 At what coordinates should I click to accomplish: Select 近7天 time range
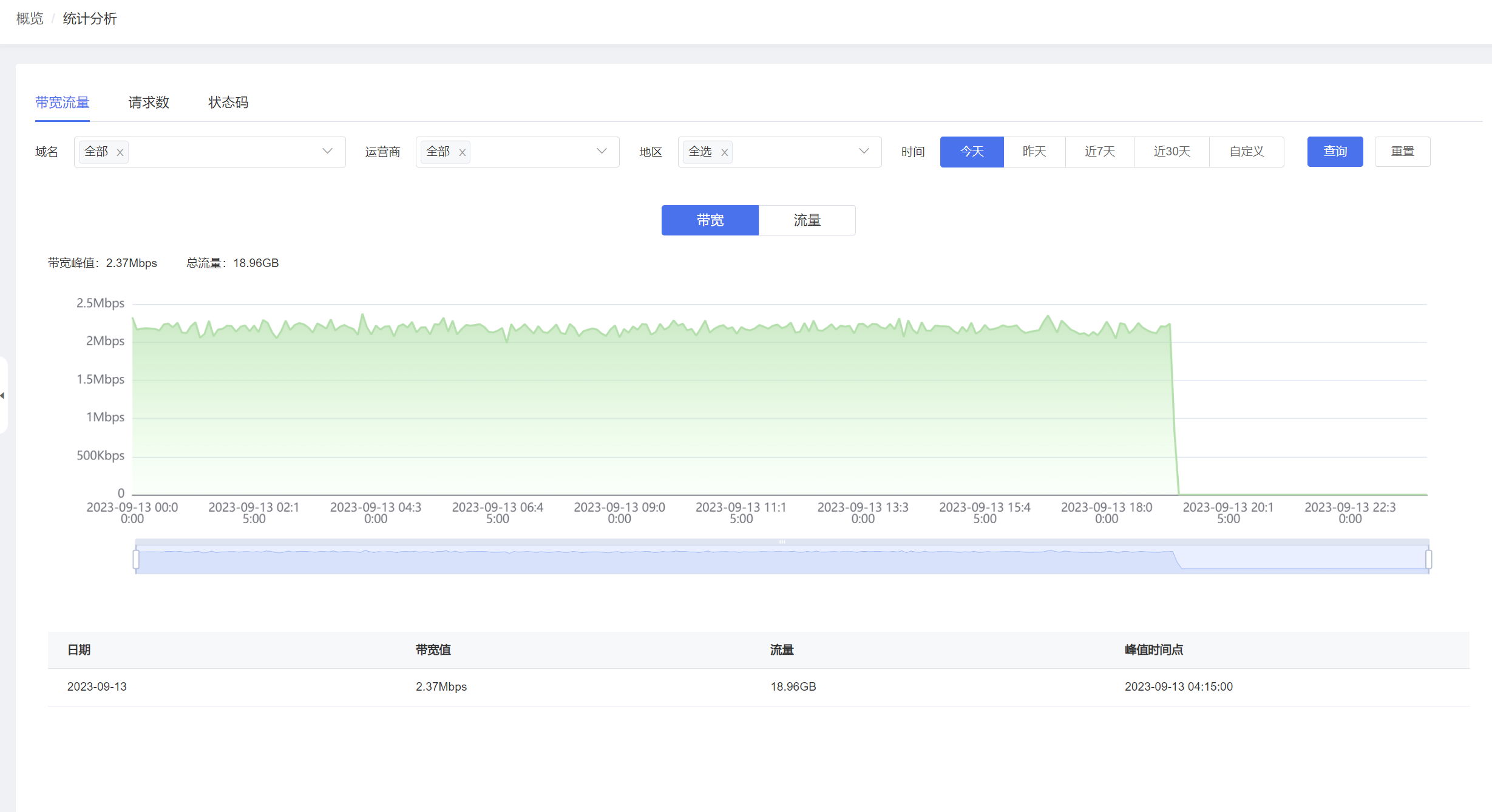click(x=1100, y=151)
